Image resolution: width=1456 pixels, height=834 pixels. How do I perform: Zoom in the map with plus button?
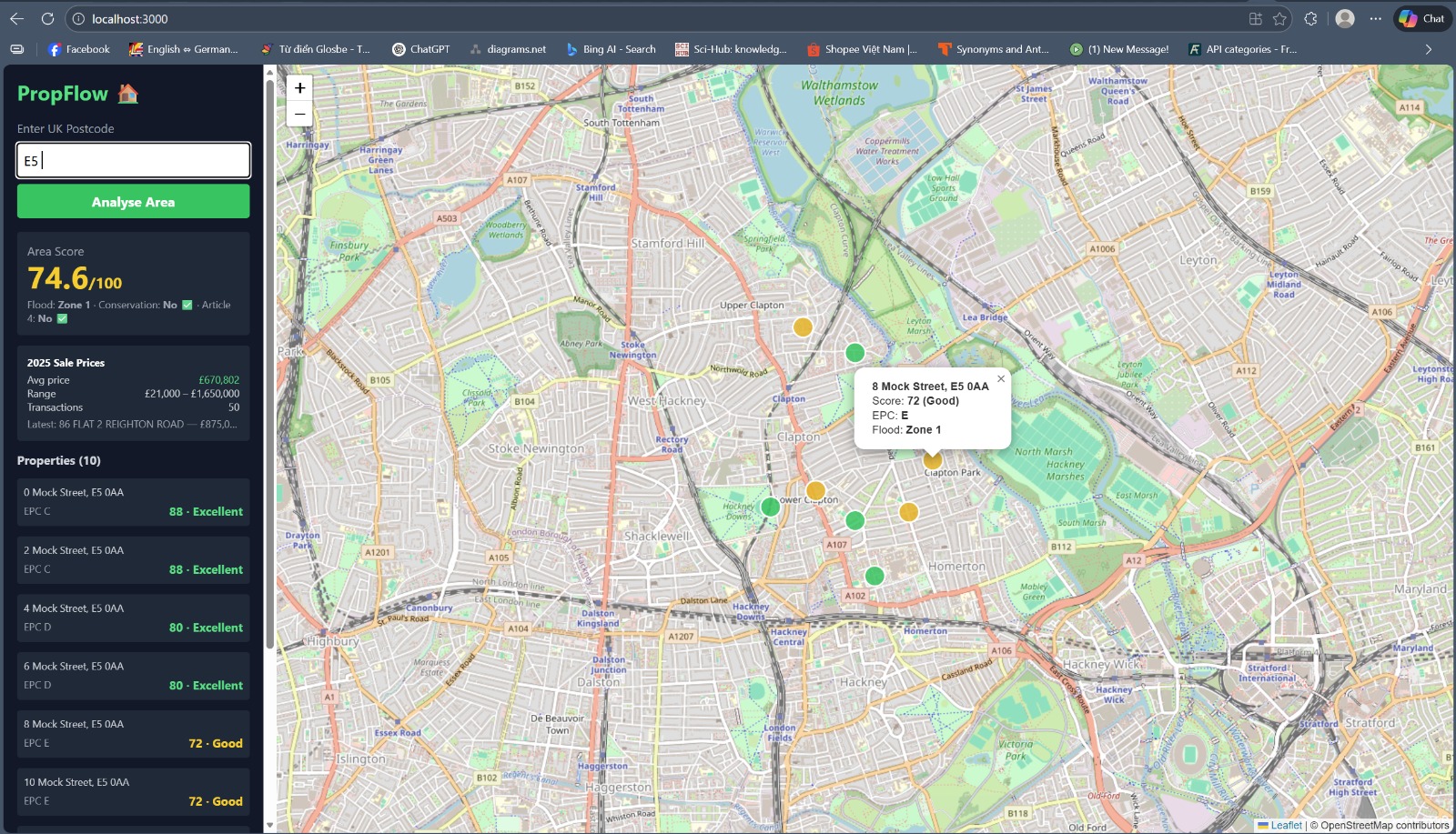(299, 88)
